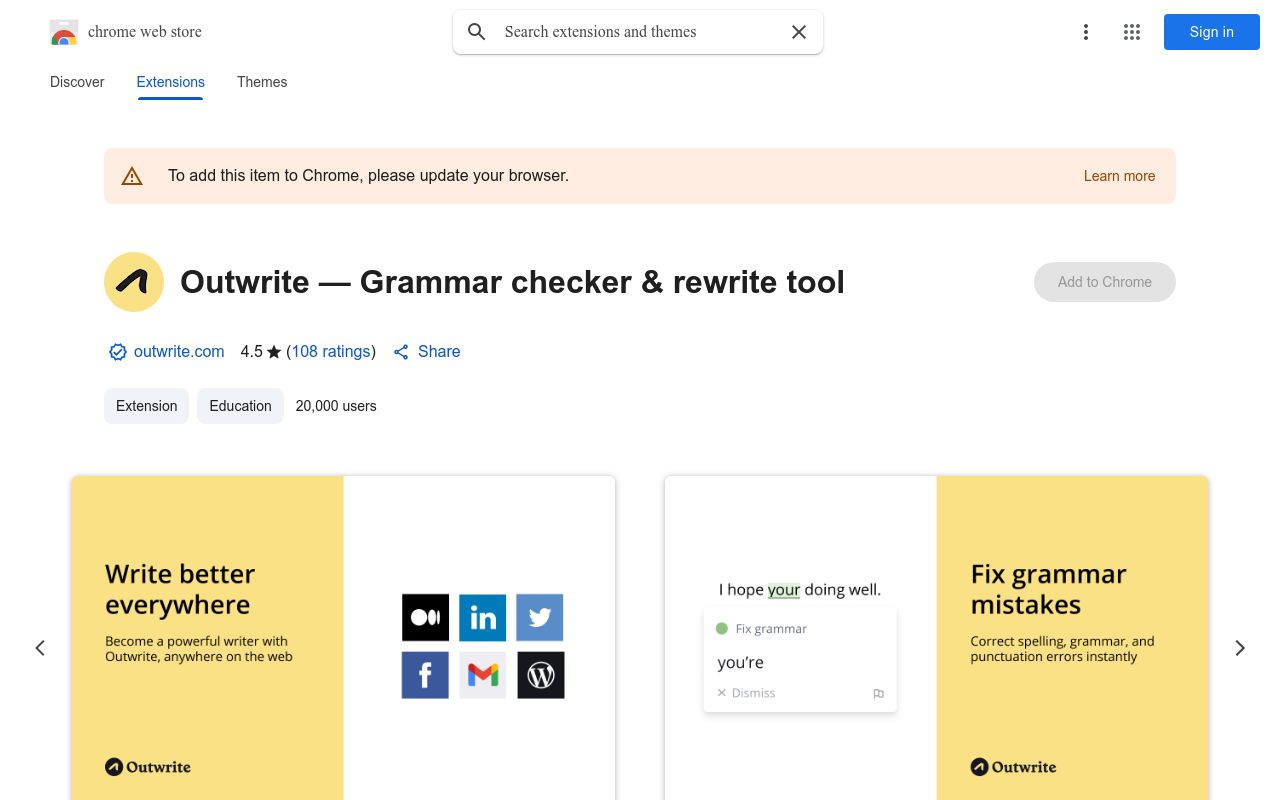This screenshot has width=1280, height=800.
Task: Select the Extensions tab
Action: point(171,82)
